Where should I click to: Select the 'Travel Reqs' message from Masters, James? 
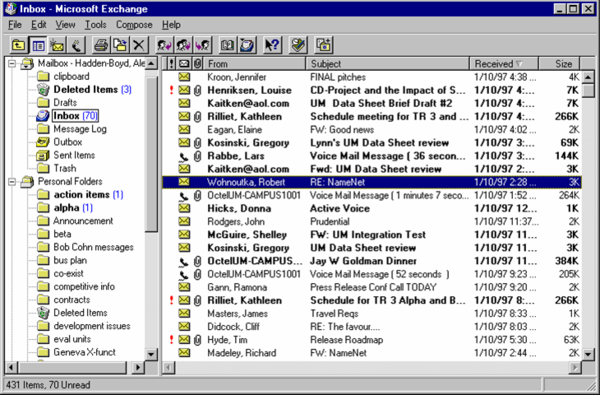[x=372, y=314]
